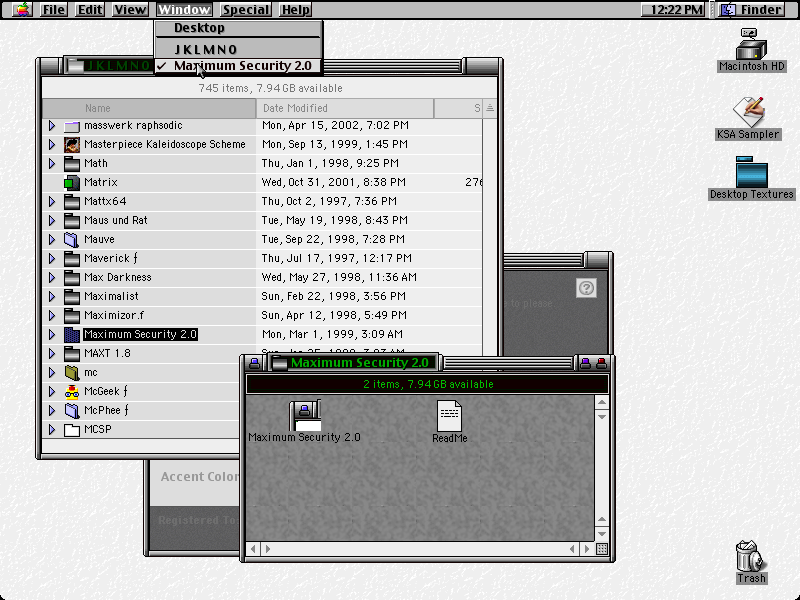Open the Finder application menu
The height and width of the screenshot is (600, 800).
(753, 9)
